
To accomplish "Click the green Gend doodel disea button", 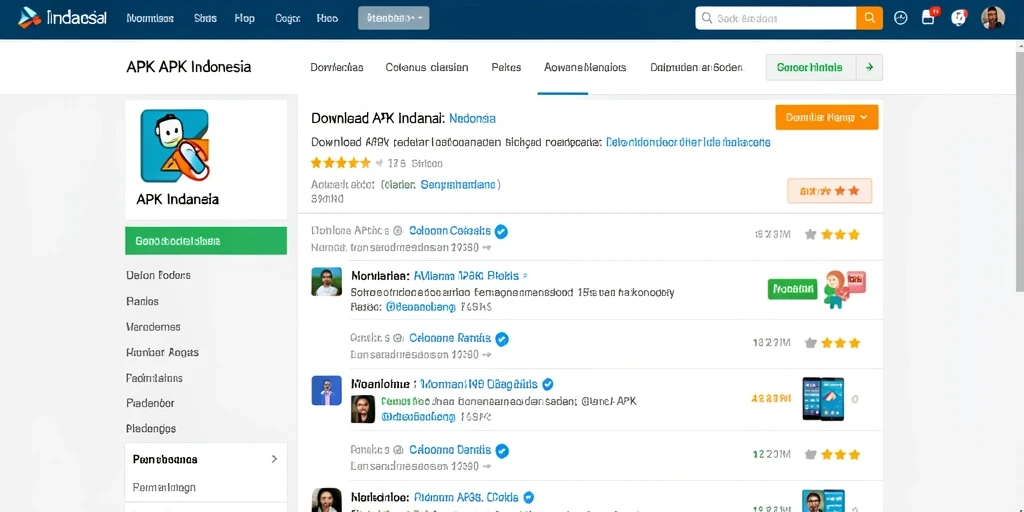I will (x=206, y=241).
